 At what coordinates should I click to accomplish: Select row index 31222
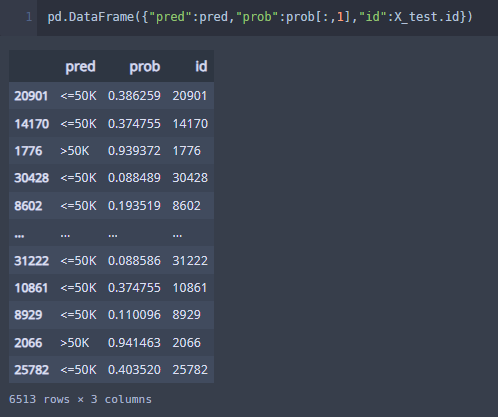click(x=31, y=261)
